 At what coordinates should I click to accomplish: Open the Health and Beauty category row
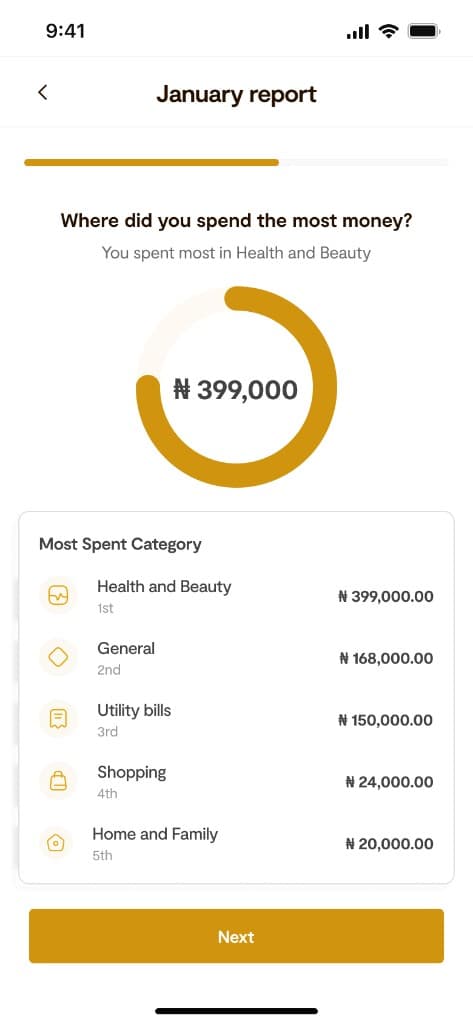tap(236, 596)
